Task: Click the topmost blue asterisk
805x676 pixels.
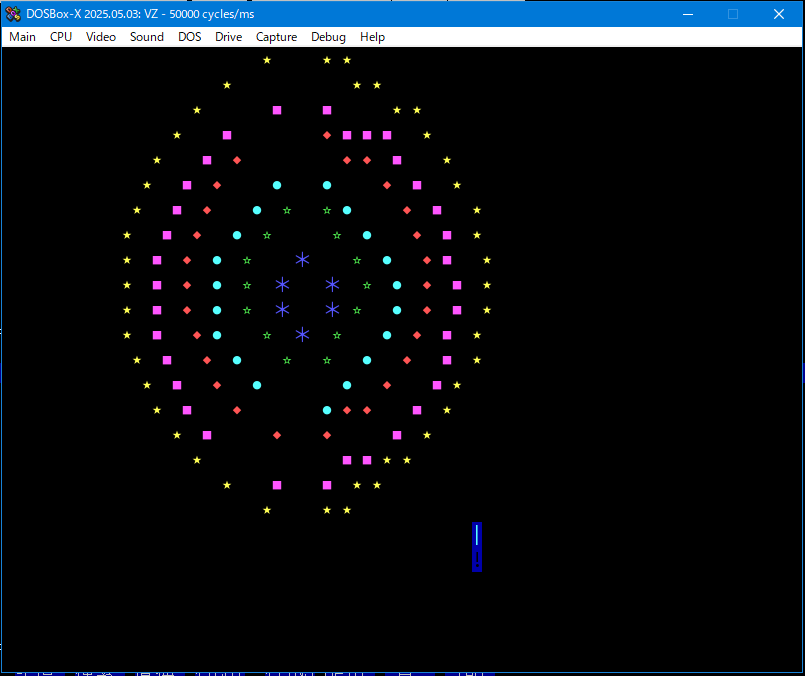Action: point(302,260)
